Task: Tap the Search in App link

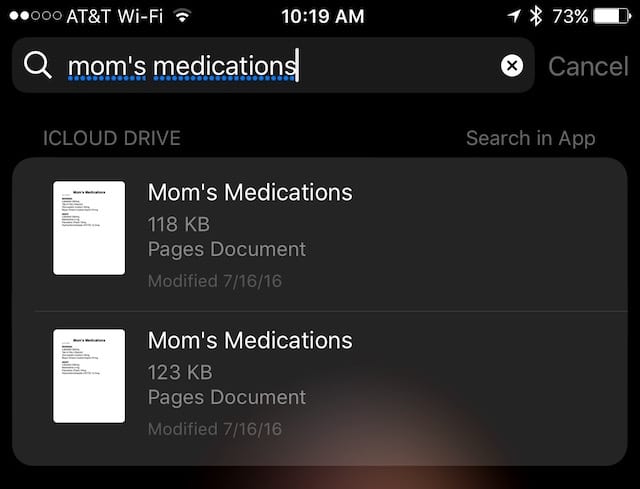Action: (530, 138)
